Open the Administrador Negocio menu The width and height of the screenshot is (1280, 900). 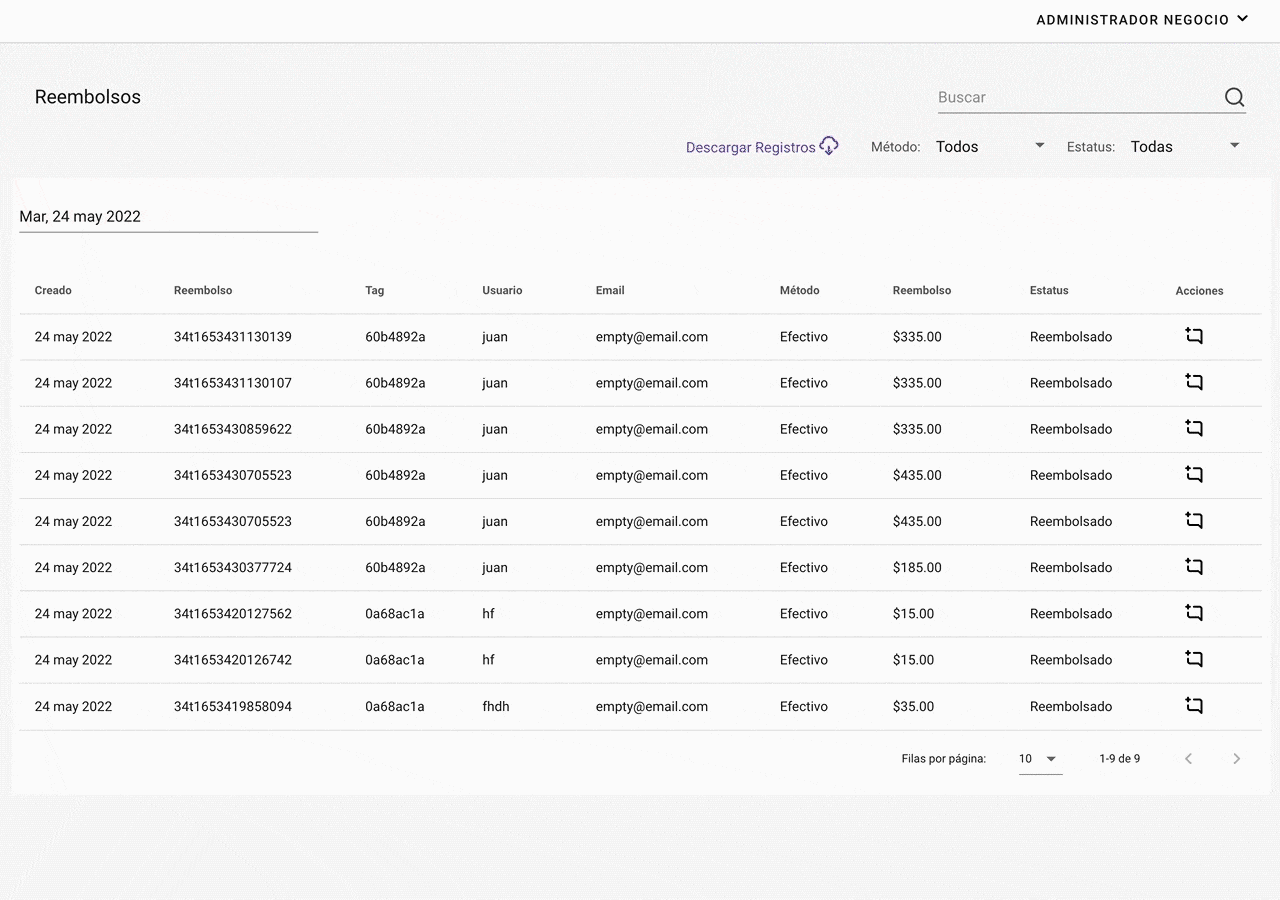(1142, 20)
